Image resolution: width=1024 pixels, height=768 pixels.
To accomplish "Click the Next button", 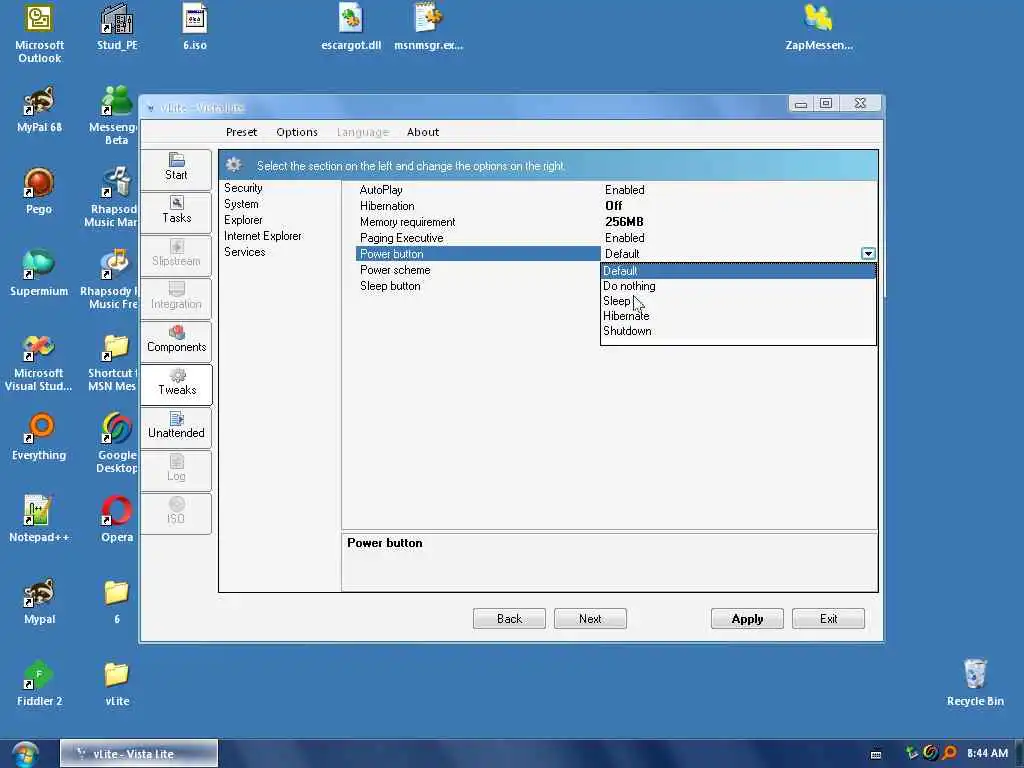I will coord(590,618).
